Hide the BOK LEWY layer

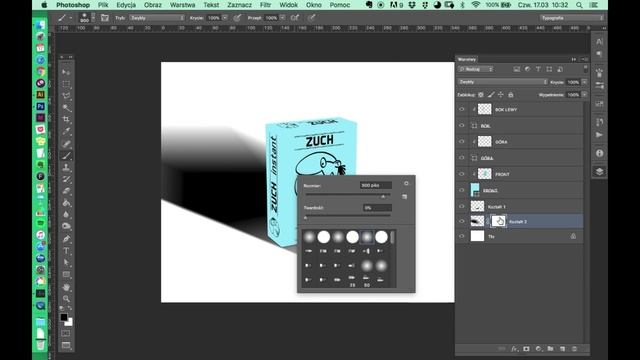tap(462, 109)
